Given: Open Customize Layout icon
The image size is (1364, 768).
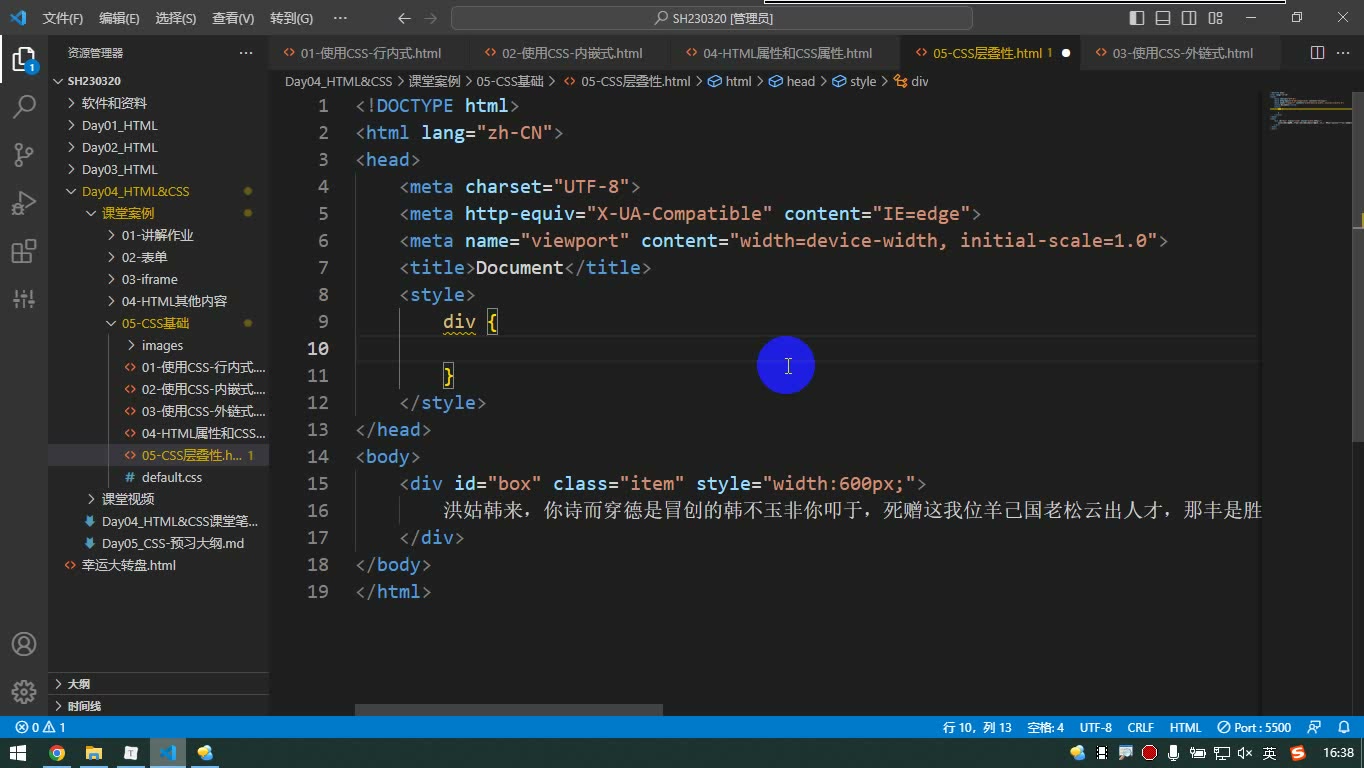Looking at the screenshot, I should click(1215, 18).
